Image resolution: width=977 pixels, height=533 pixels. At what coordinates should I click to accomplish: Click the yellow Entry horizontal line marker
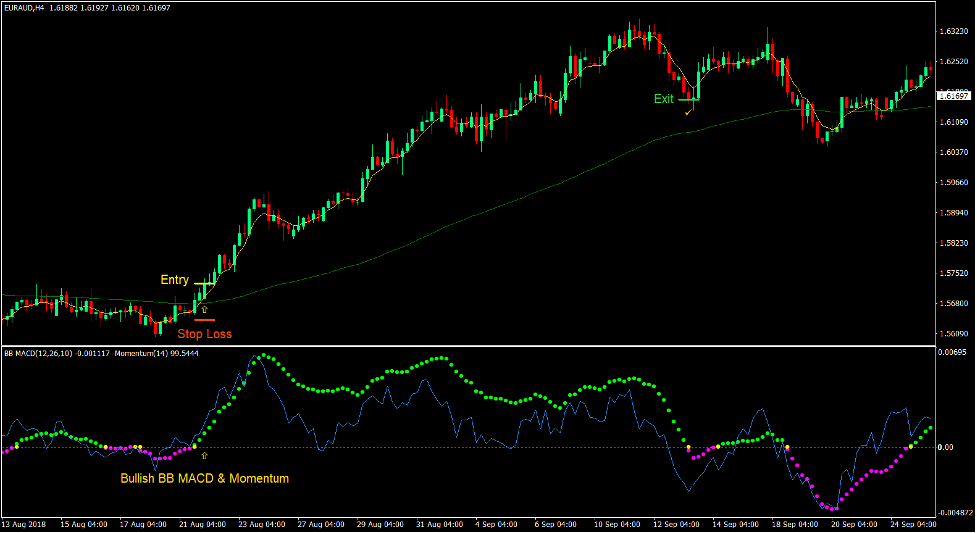(x=203, y=284)
